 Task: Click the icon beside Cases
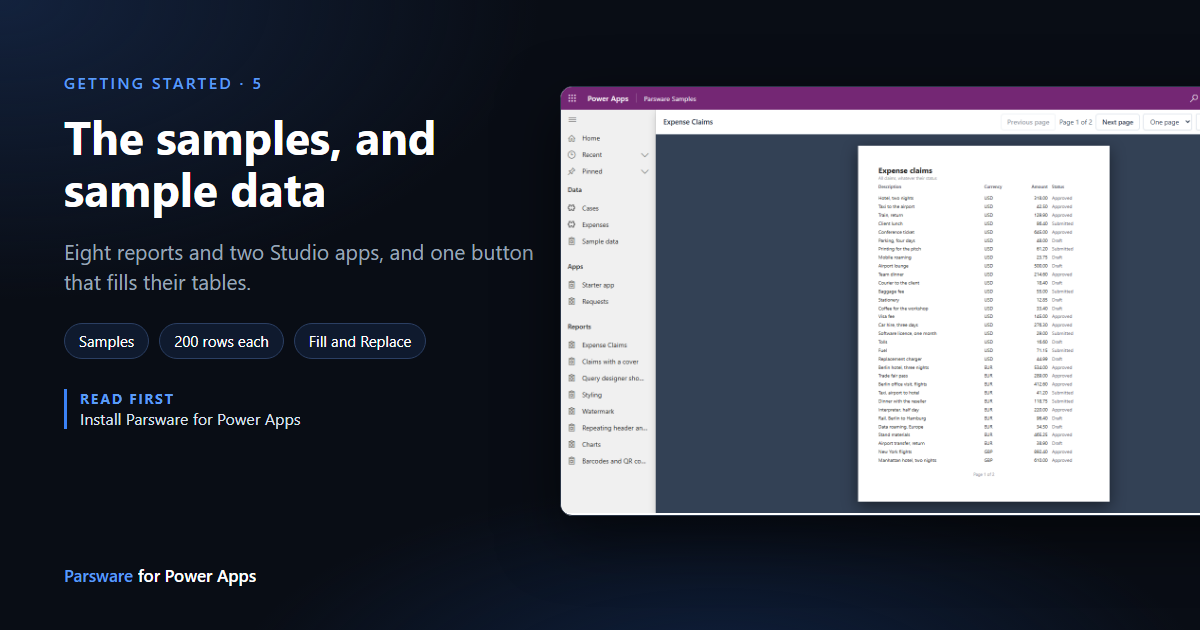571,208
